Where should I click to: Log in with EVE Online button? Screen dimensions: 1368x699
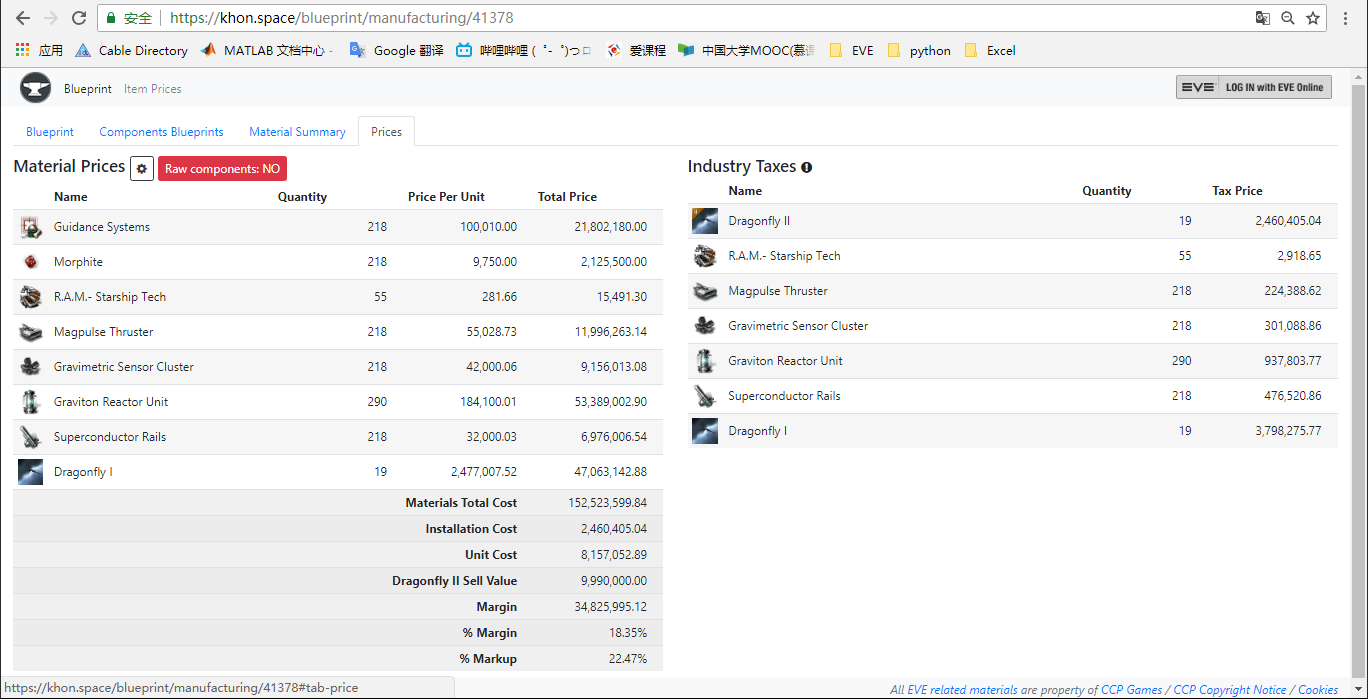click(1254, 87)
